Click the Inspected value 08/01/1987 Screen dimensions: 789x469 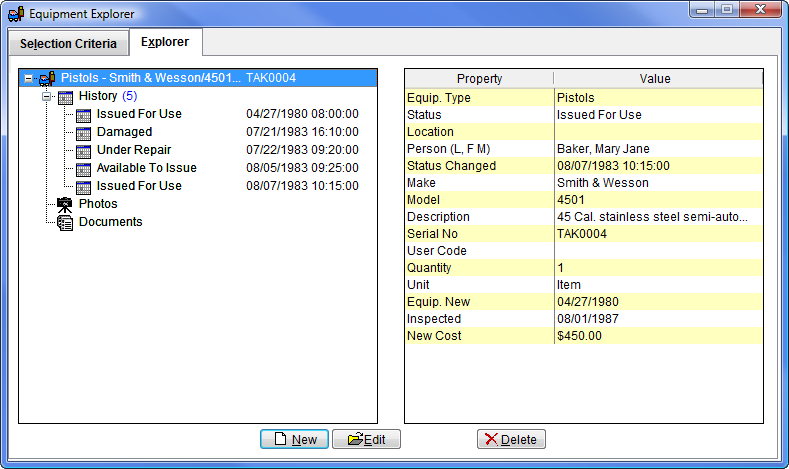(x=588, y=319)
